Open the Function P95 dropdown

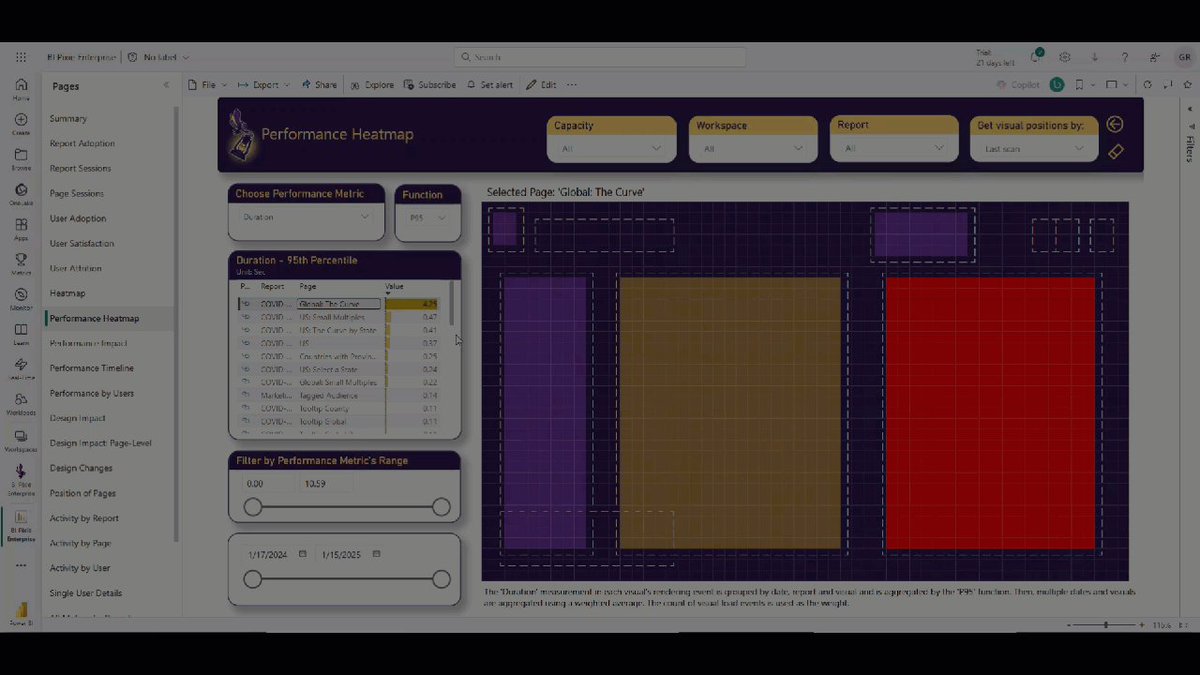pyautogui.click(x=428, y=217)
